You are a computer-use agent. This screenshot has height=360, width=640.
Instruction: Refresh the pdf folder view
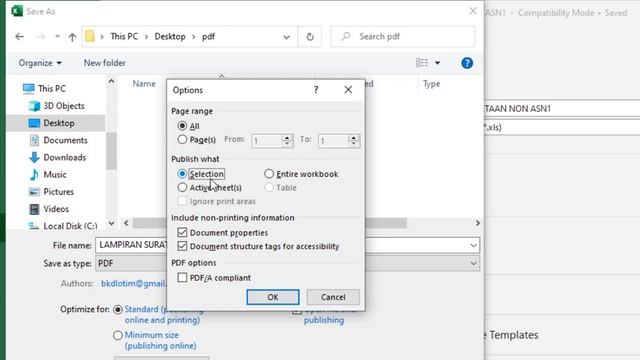(x=310, y=37)
